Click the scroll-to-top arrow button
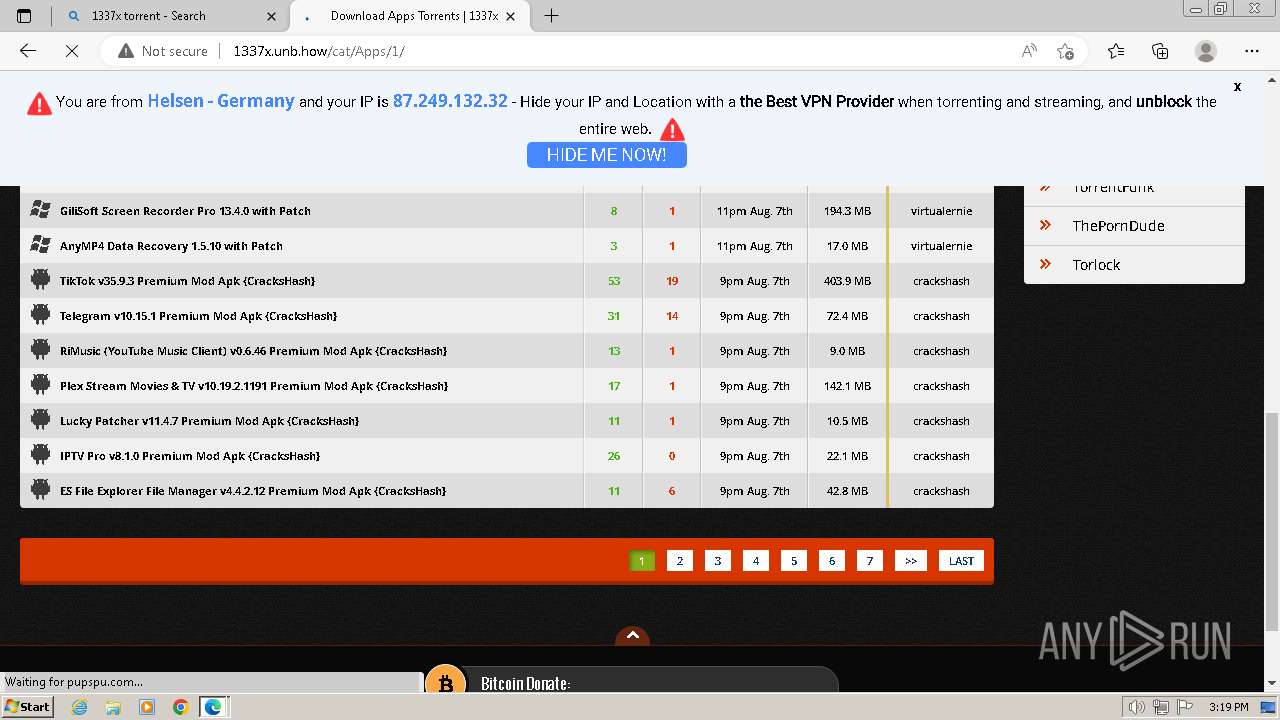The image size is (1280, 720). 632,636
